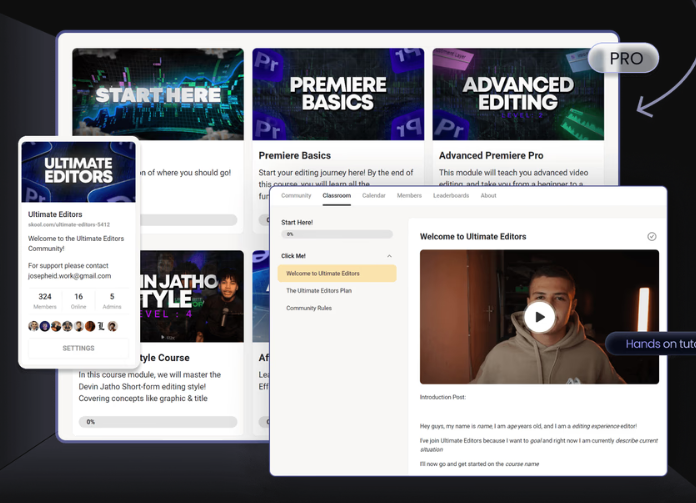Screen dimensions: 696x503
Task: Click the josepheid.work@gmail.com contact email
Action: pyautogui.click(x=69, y=276)
